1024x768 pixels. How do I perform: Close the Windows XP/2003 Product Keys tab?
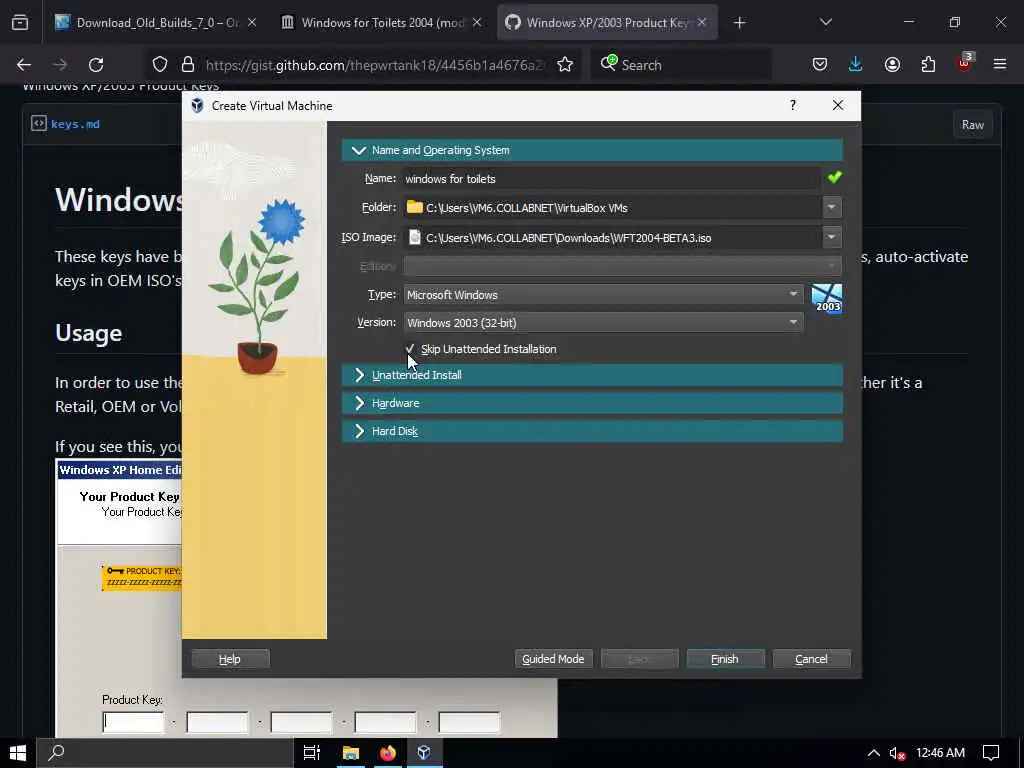coord(701,23)
